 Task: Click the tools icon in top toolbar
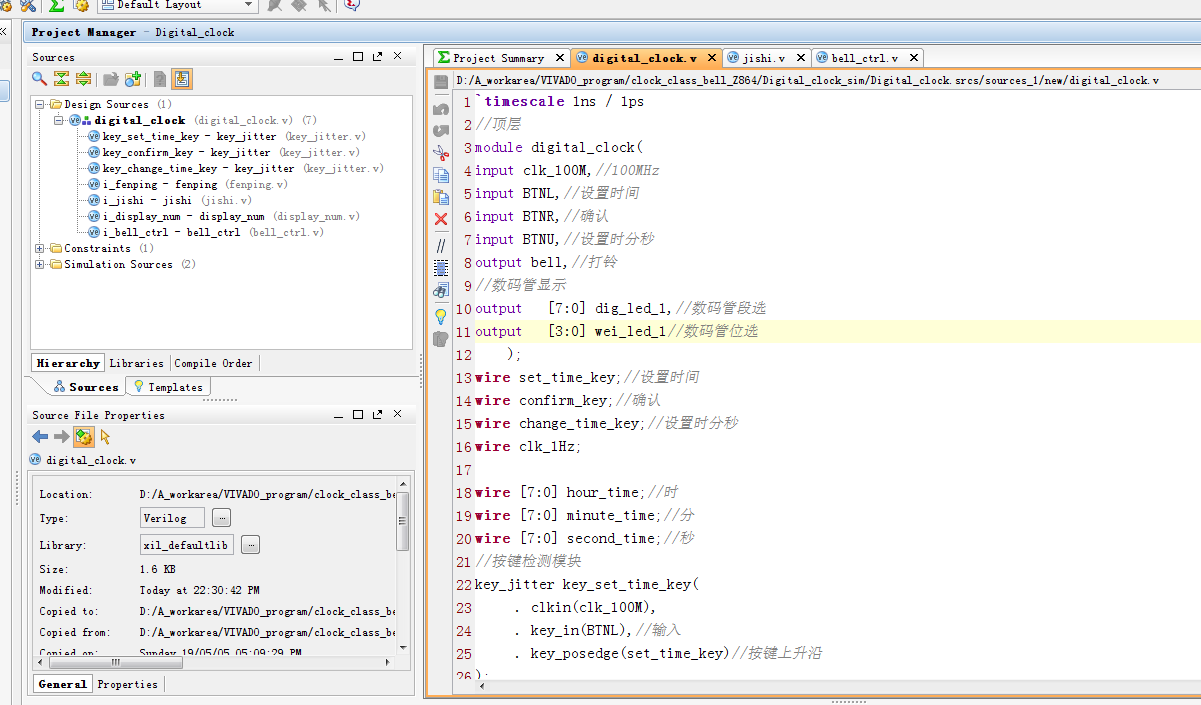(28, 5)
